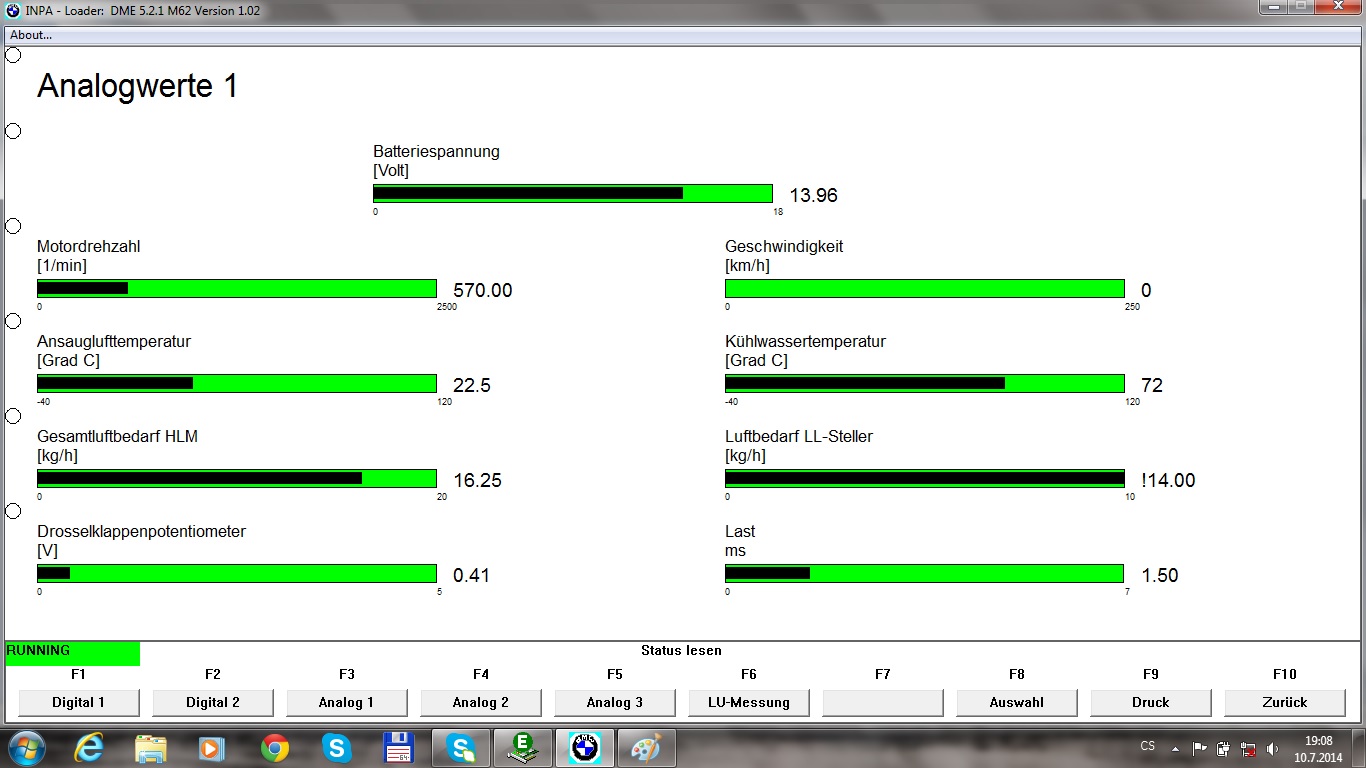The width and height of the screenshot is (1366, 768).
Task: Open the Auswahl selection button
Action: tap(1017, 703)
